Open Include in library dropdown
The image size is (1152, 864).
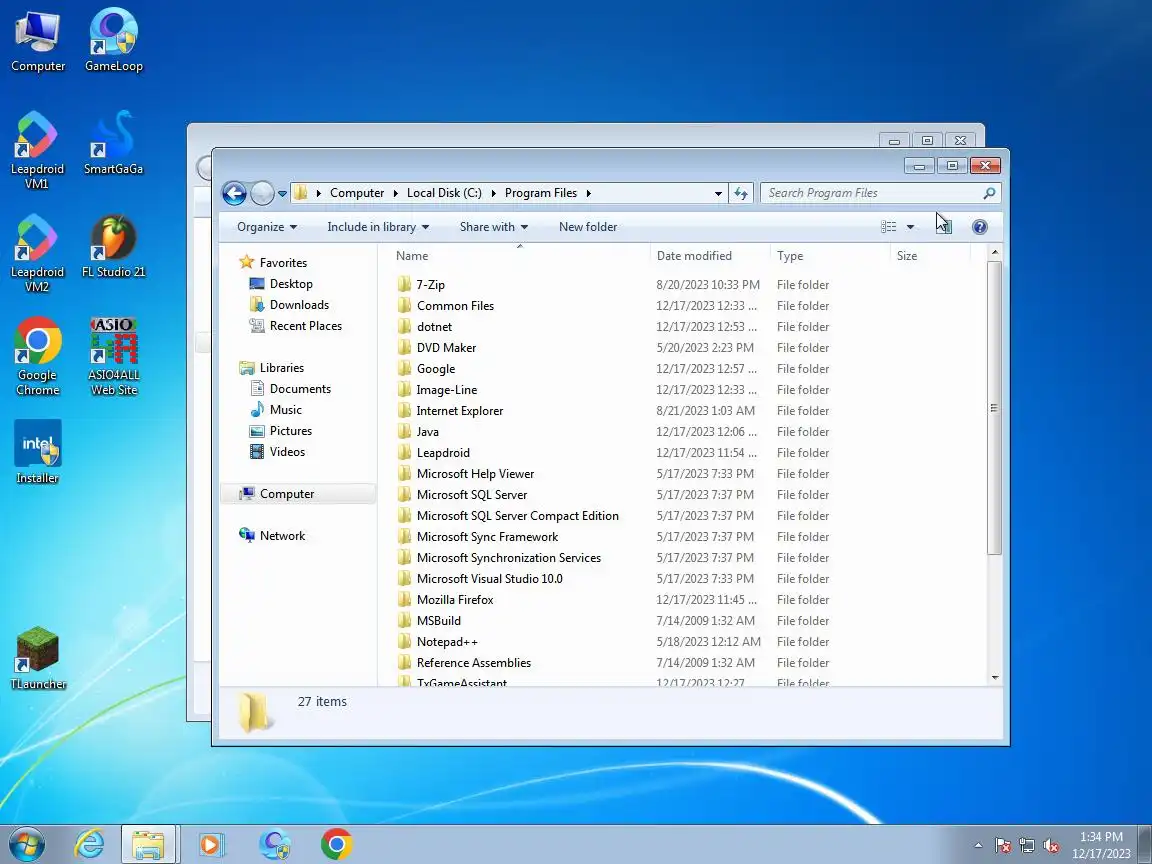378,227
